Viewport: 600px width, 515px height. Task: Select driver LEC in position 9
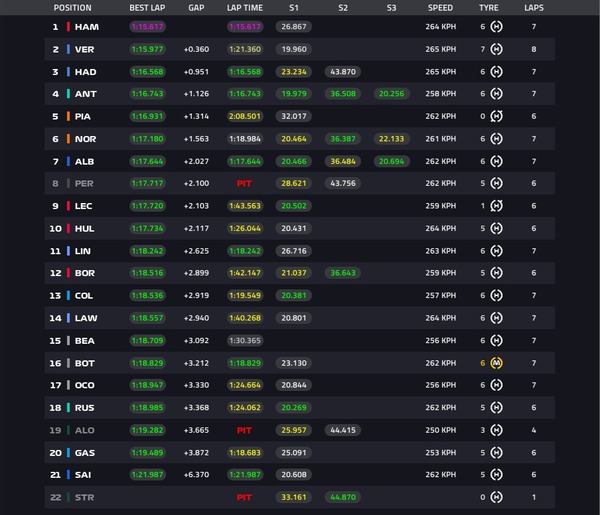tap(83, 206)
